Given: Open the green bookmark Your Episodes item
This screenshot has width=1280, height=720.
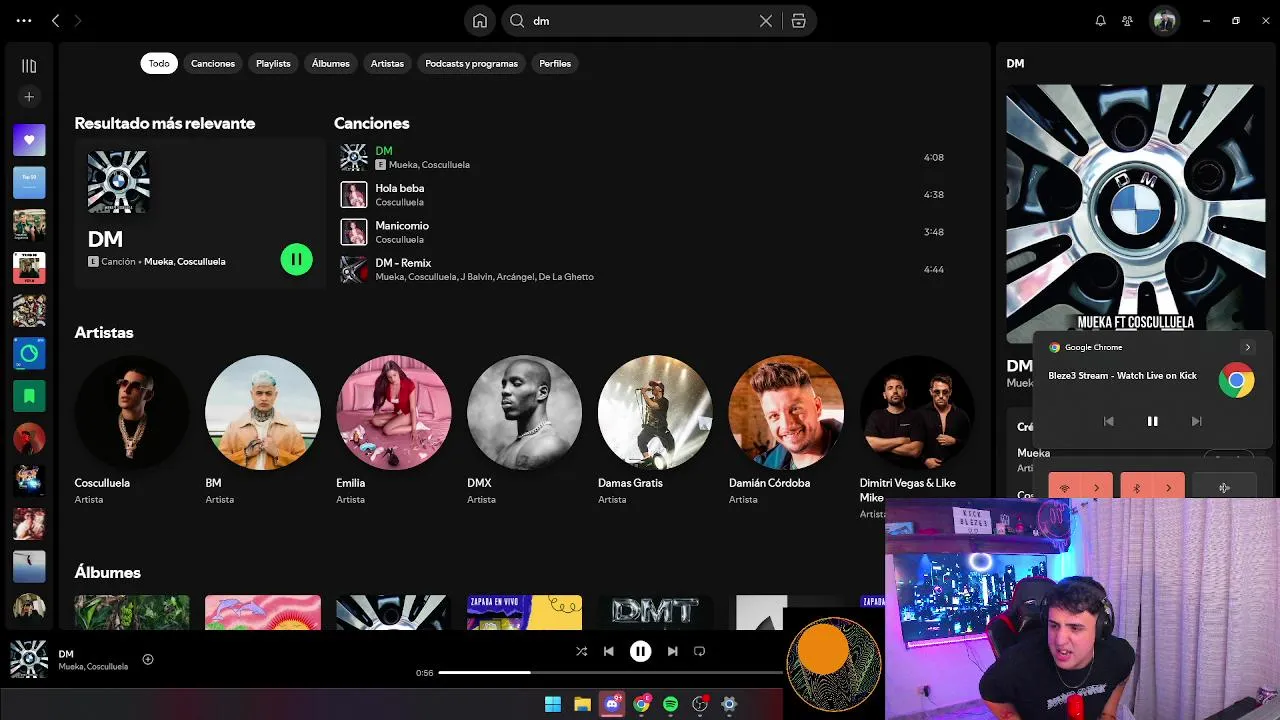Looking at the screenshot, I should (x=29, y=396).
